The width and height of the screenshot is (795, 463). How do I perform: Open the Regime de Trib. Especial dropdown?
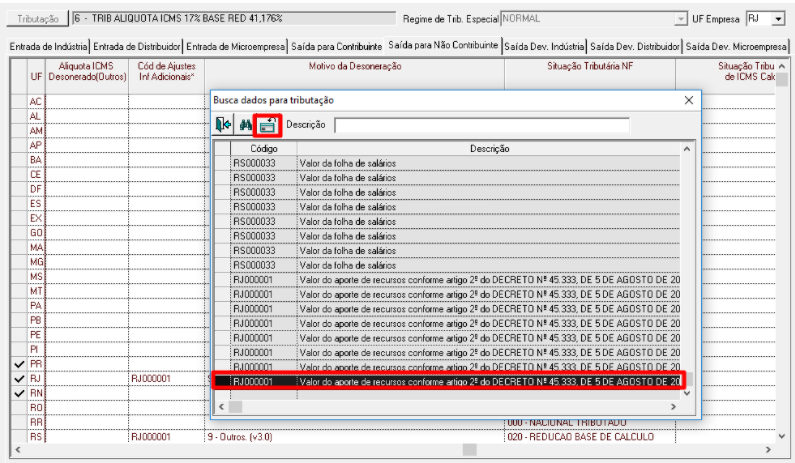pyautogui.click(x=680, y=19)
